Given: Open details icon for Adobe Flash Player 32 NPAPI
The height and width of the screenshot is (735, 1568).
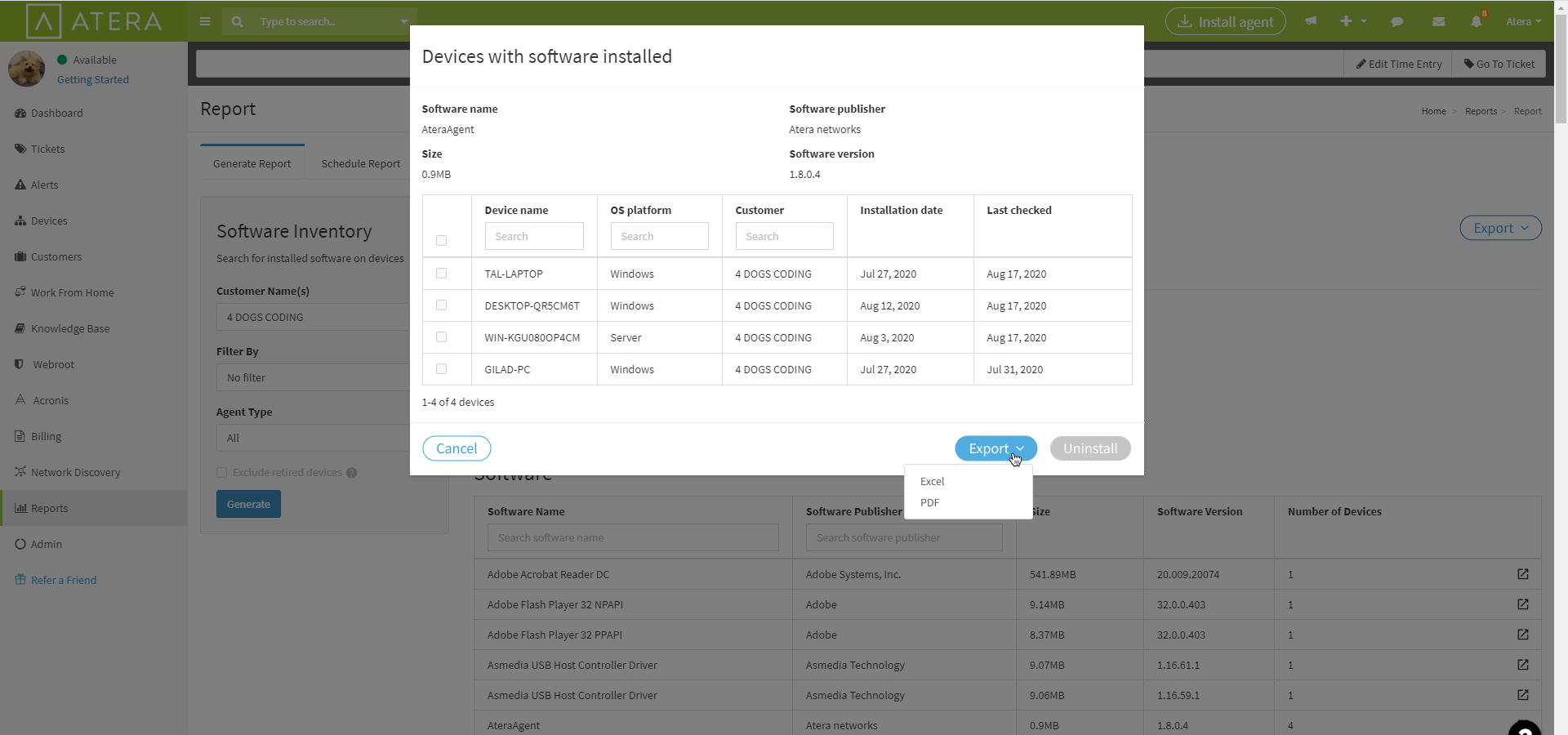Looking at the screenshot, I should [x=1523, y=604].
